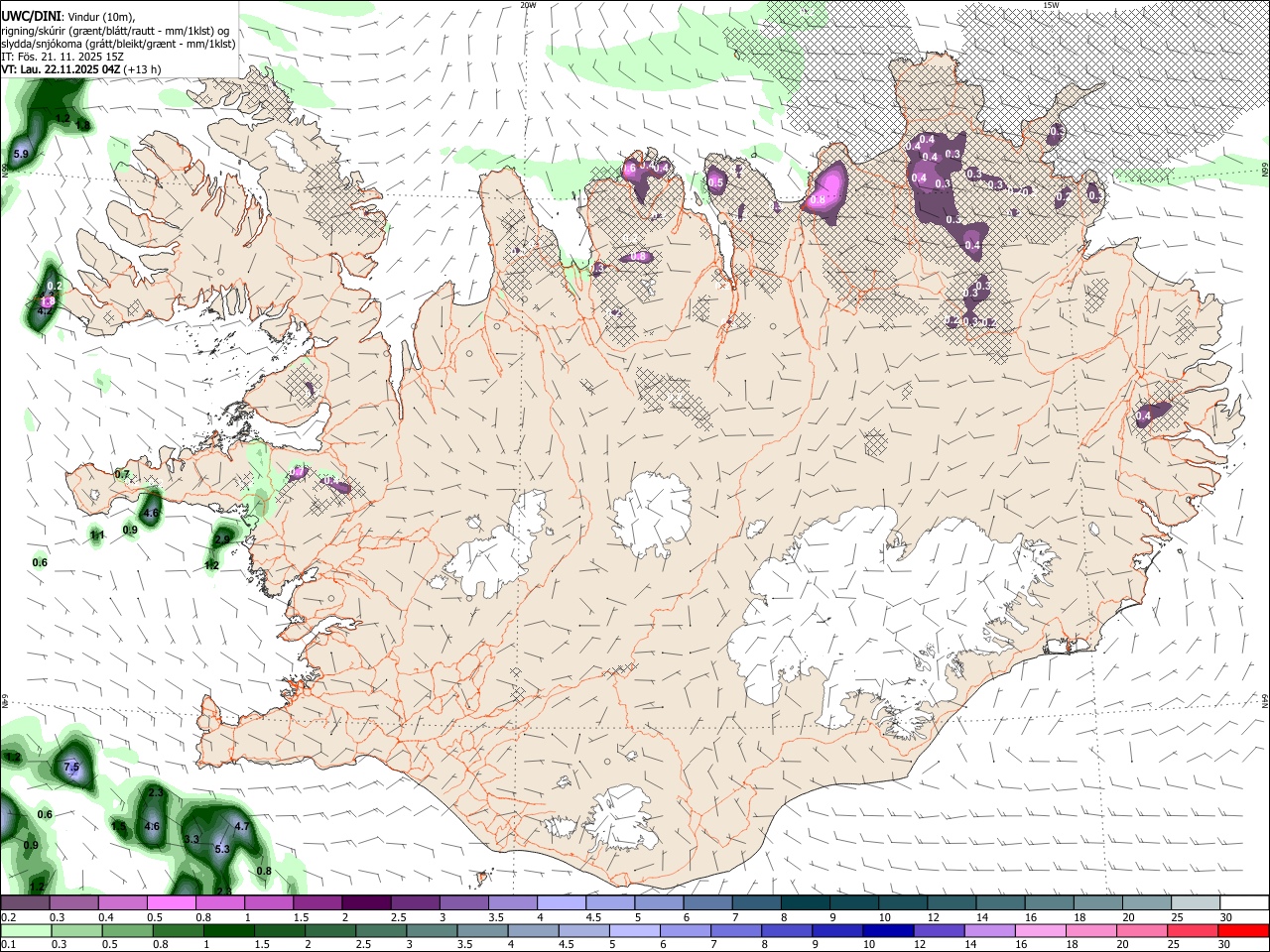Click the 'Vindur (10m)' header text
1270x952 pixels.
click(101, 17)
